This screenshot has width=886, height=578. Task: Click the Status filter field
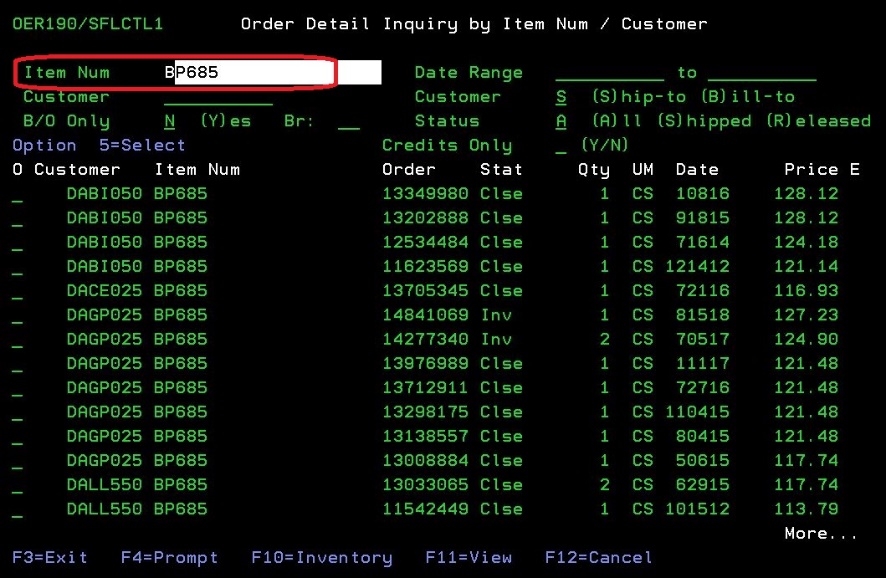(x=561, y=121)
